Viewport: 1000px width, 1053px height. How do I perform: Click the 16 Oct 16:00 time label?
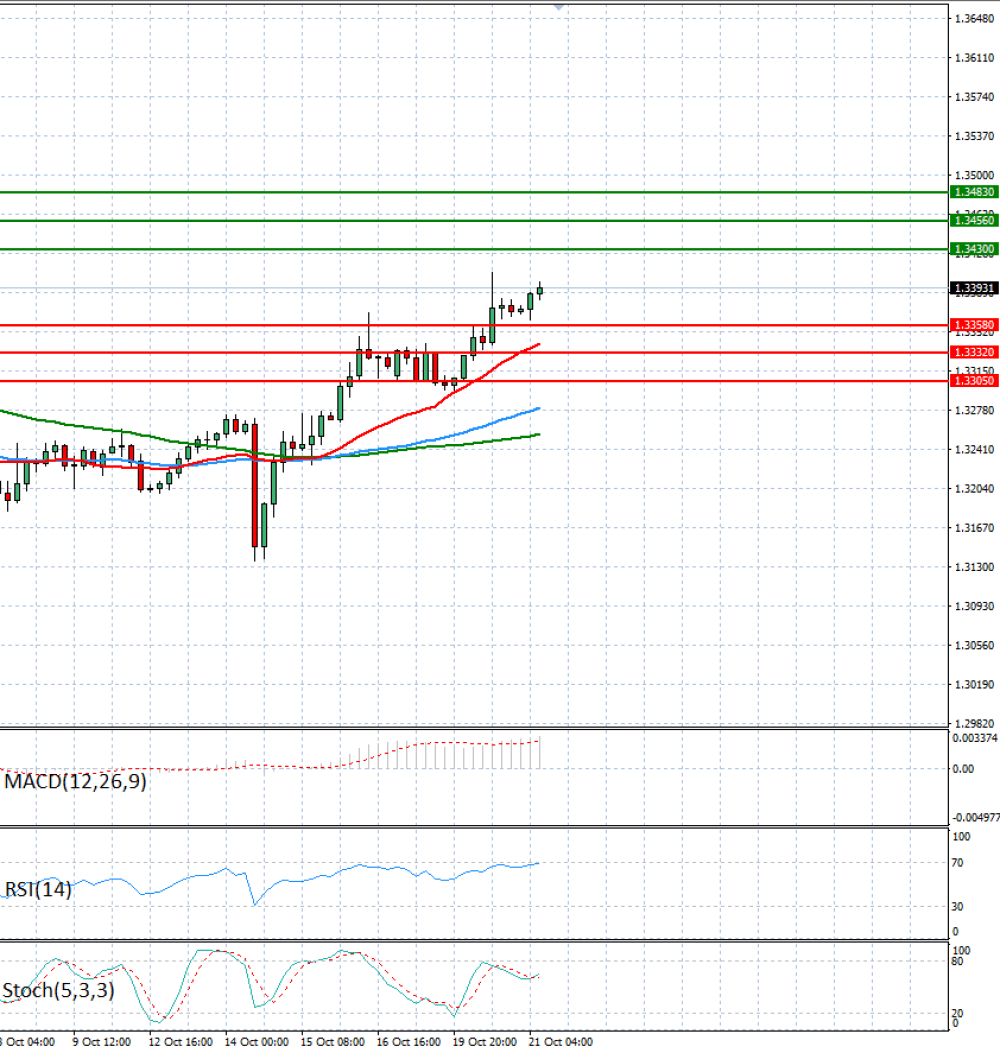click(x=408, y=1042)
